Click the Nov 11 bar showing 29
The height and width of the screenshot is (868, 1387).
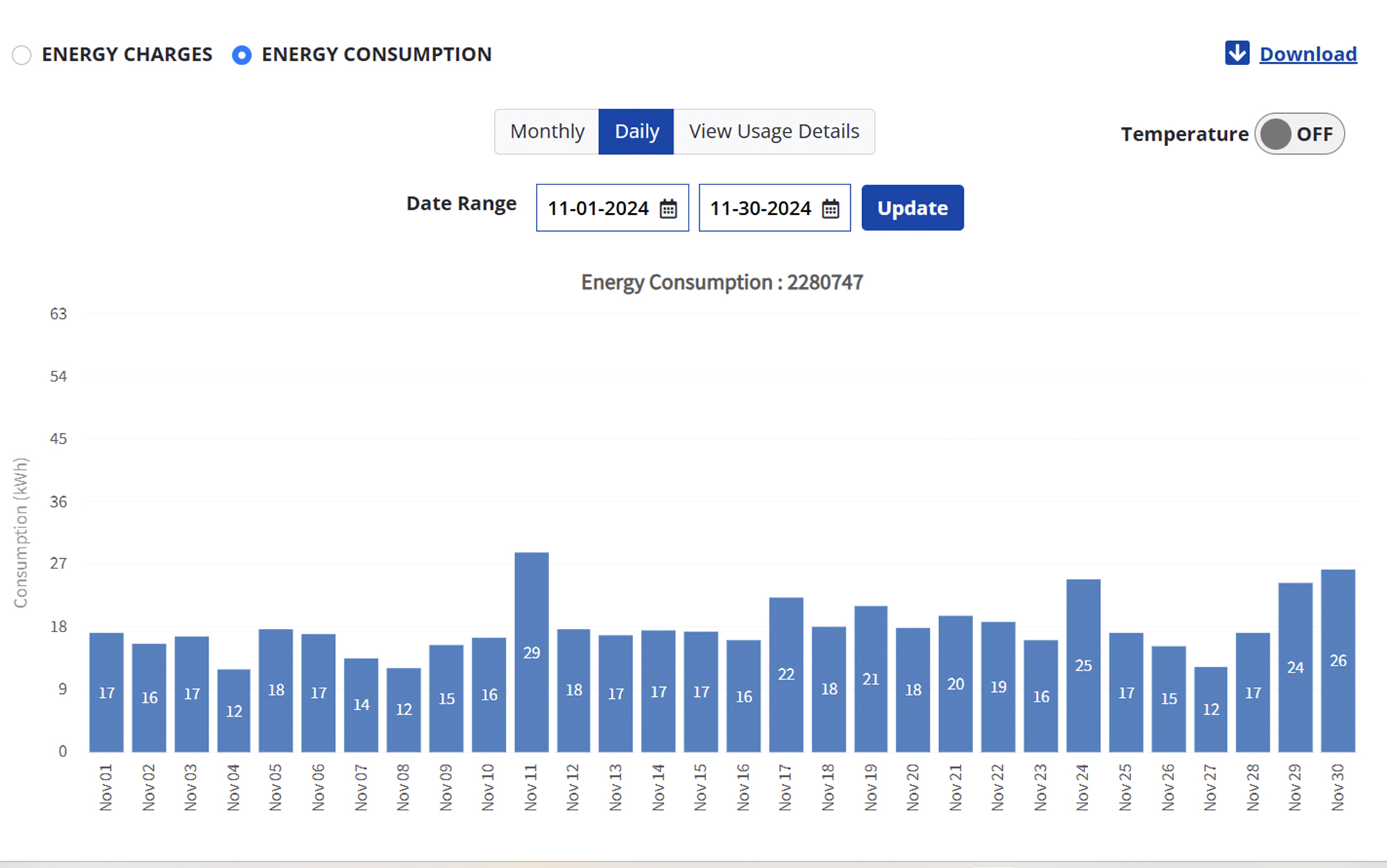click(531, 652)
